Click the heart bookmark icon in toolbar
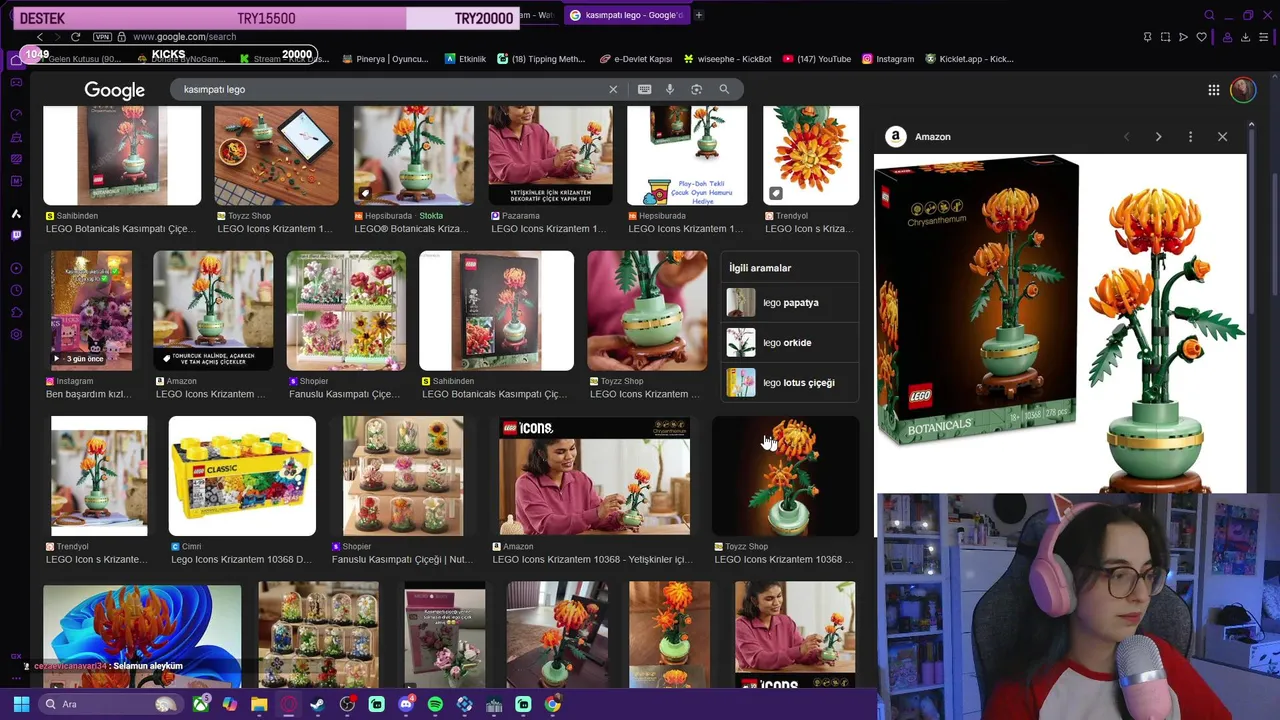Viewport: 1280px width, 720px height. tap(1201, 37)
